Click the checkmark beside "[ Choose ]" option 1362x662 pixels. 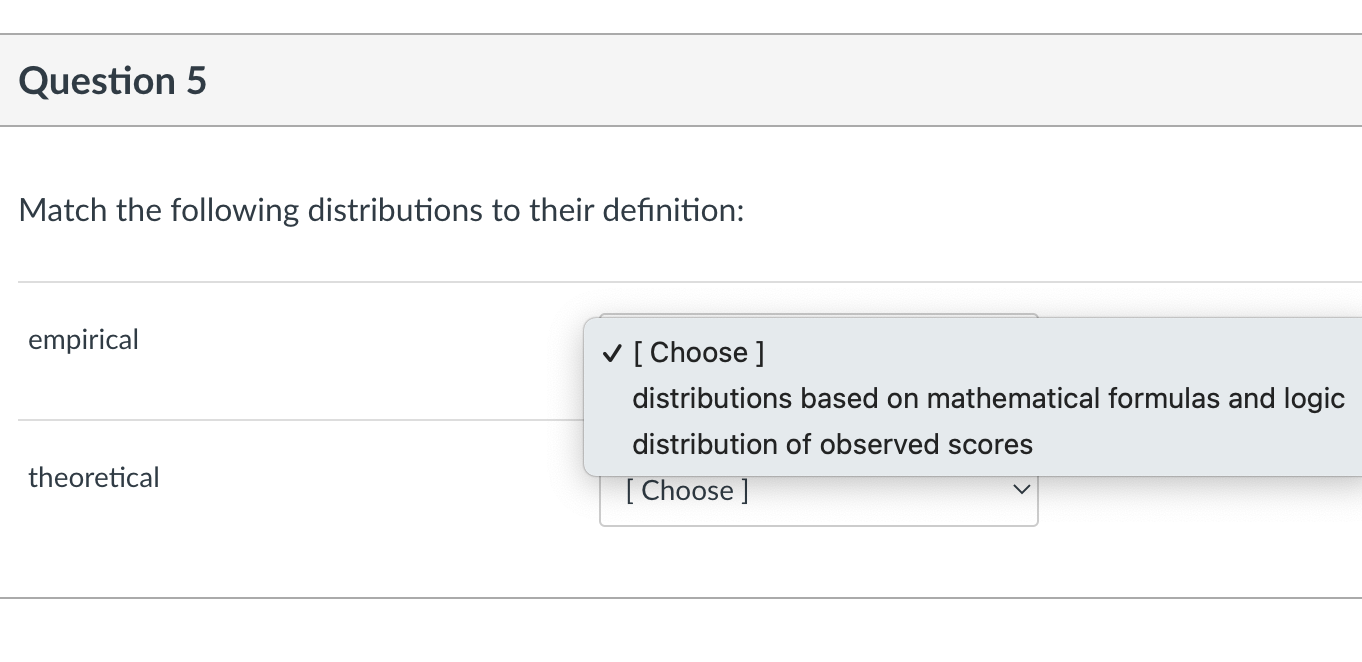pyautogui.click(x=611, y=353)
